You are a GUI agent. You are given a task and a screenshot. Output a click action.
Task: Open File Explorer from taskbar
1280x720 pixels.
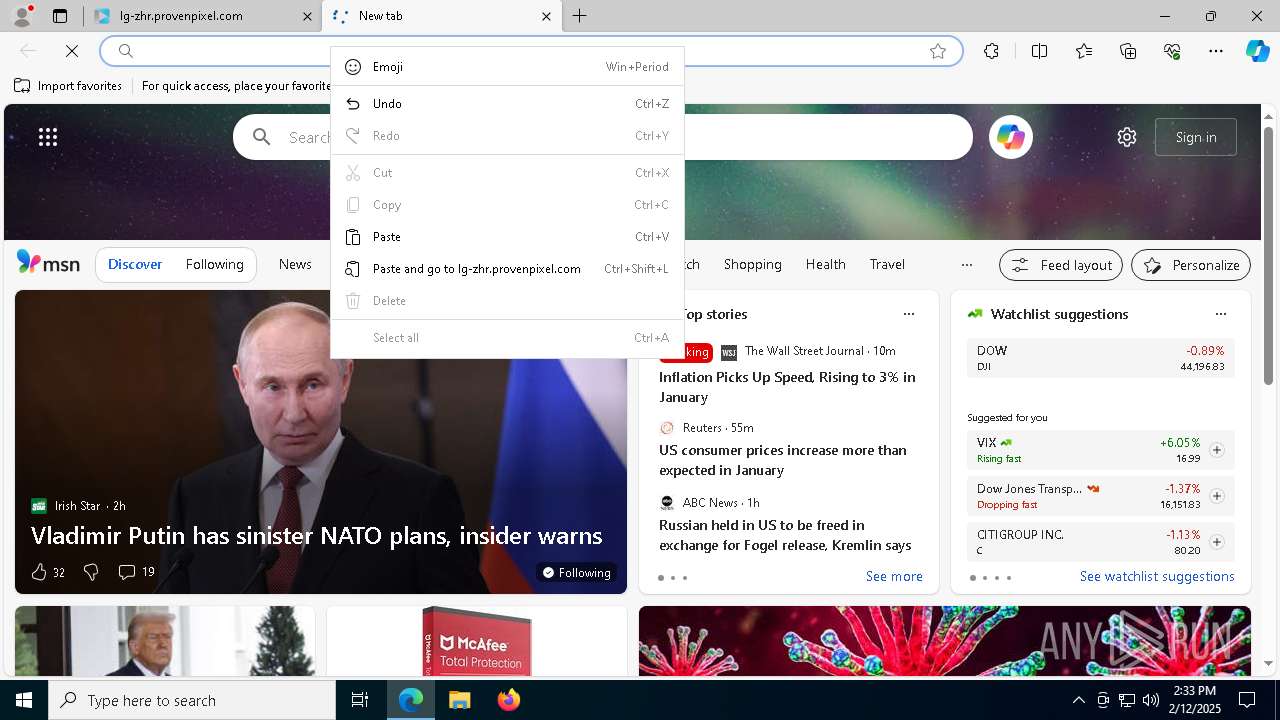[459, 700]
